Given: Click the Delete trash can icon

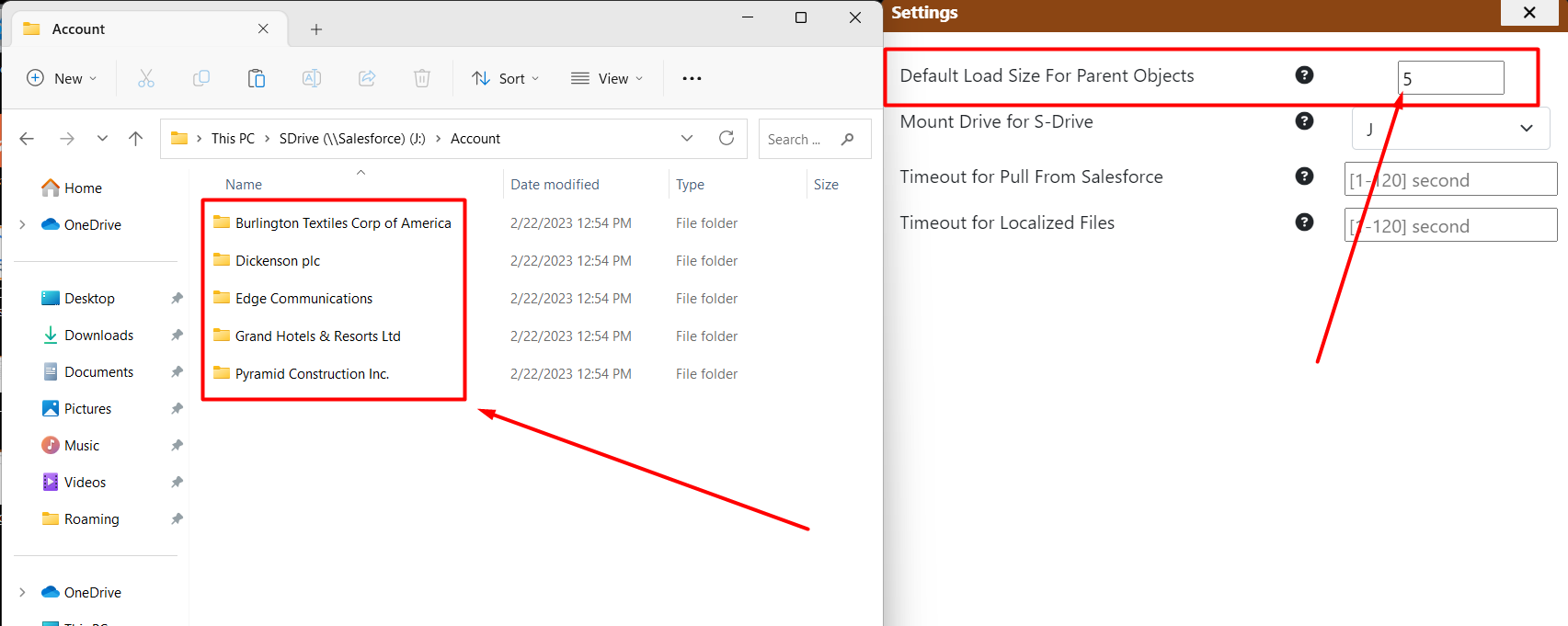Looking at the screenshot, I should (x=422, y=78).
